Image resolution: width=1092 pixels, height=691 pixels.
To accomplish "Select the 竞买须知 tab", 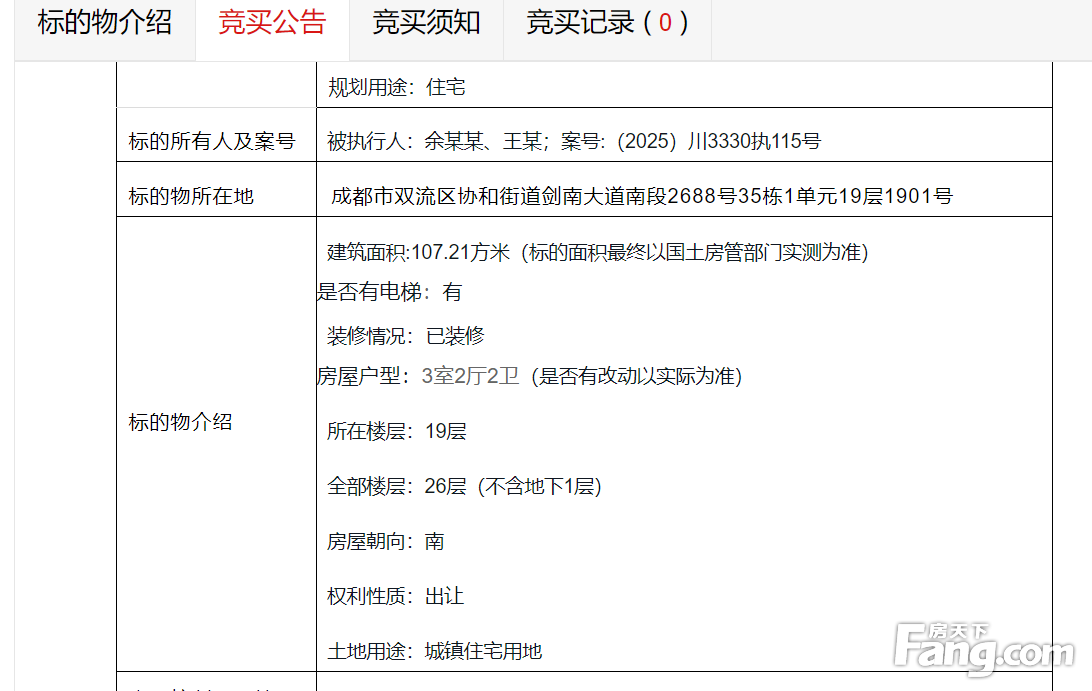I will tap(426, 22).
